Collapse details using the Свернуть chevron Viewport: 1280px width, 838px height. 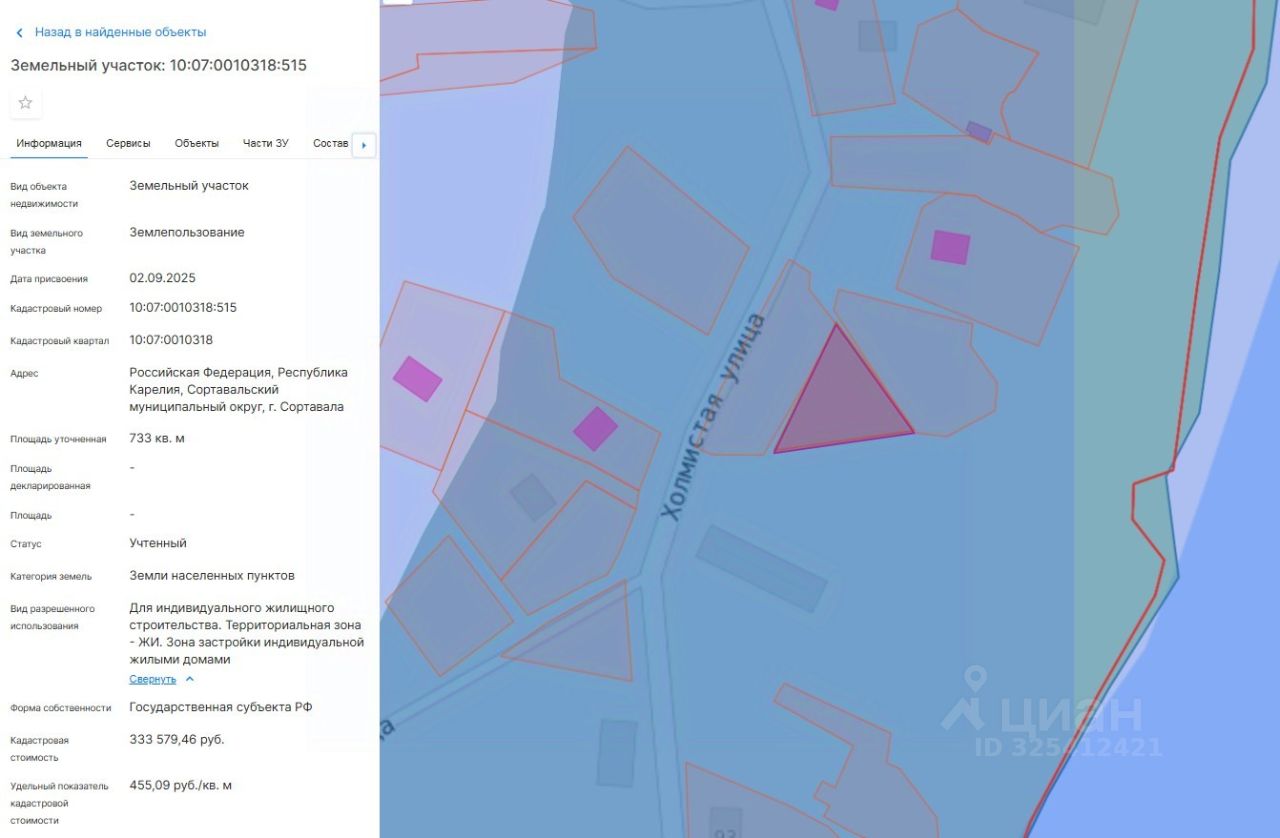click(190, 680)
